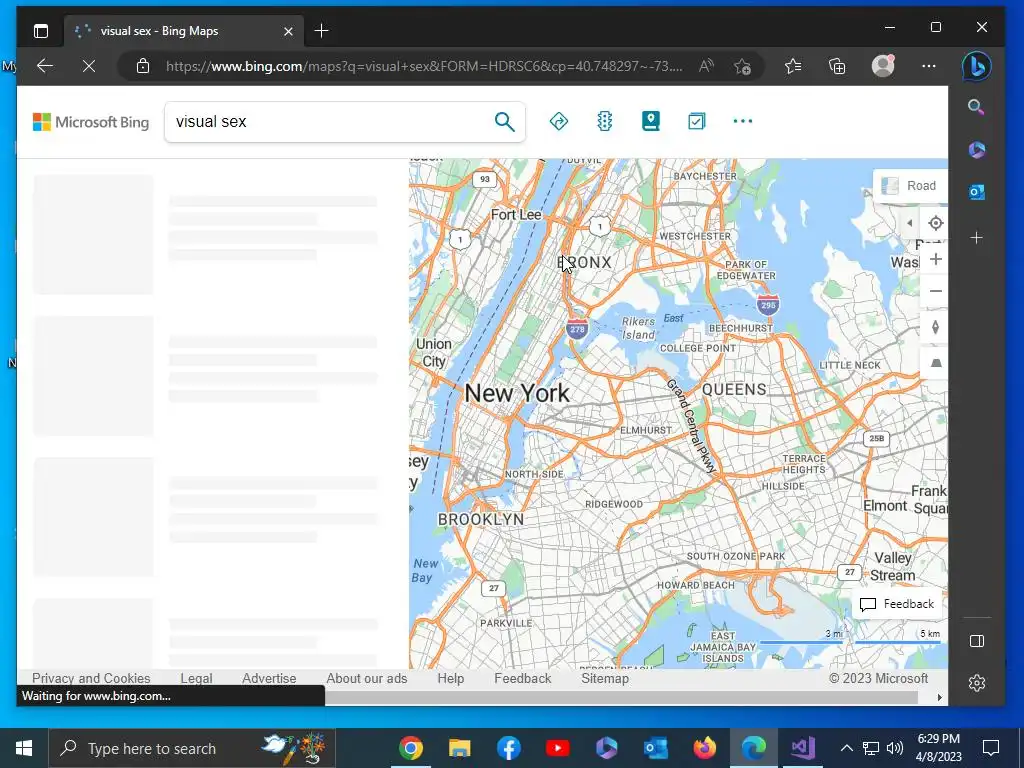Viewport: 1024px width, 768px height.
Task: Select the 'visual sex - Bing Maps' tab
Action: pyautogui.click(x=184, y=31)
